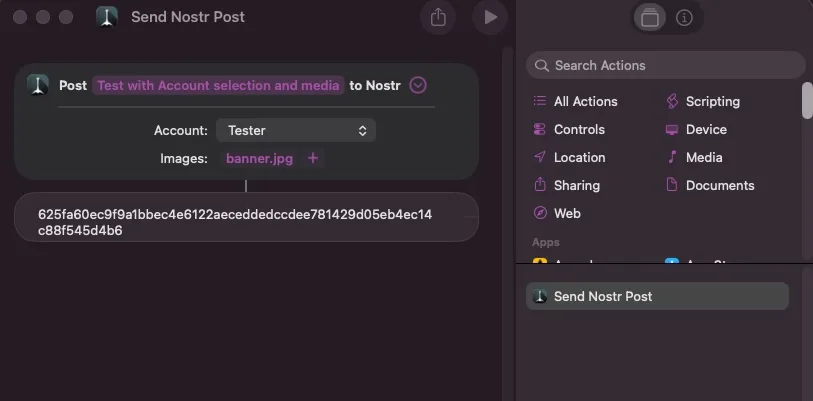Select the banner.jpg image token

click(259, 158)
